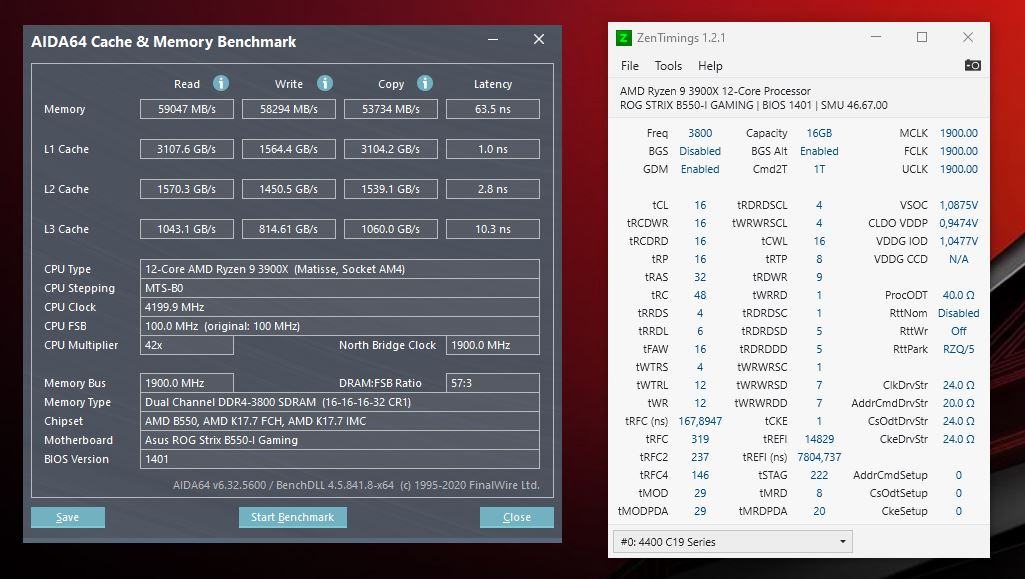This screenshot has width=1025, height=579.
Task: Click the tRFC (ns) value 167,8947
Action: [x=700, y=422]
